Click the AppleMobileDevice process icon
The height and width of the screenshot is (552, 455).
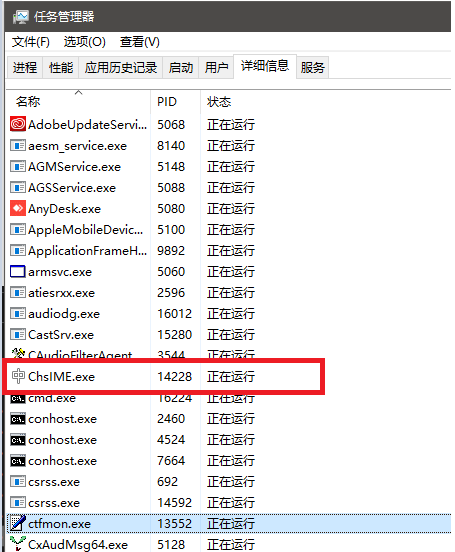click(x=18, y=230)
